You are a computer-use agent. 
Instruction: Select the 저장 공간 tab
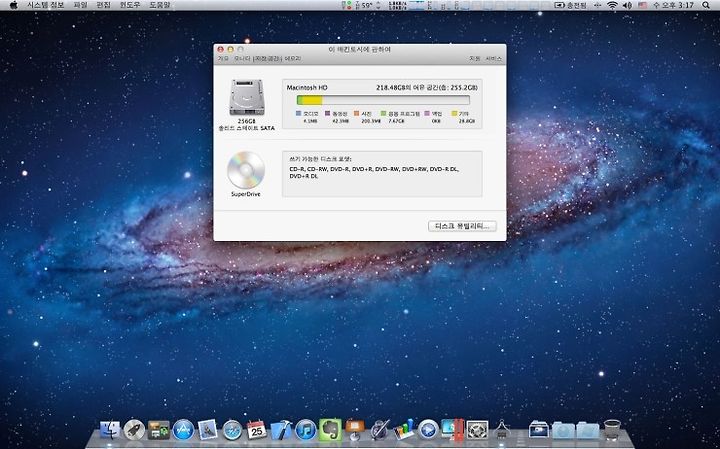(267, 59)
